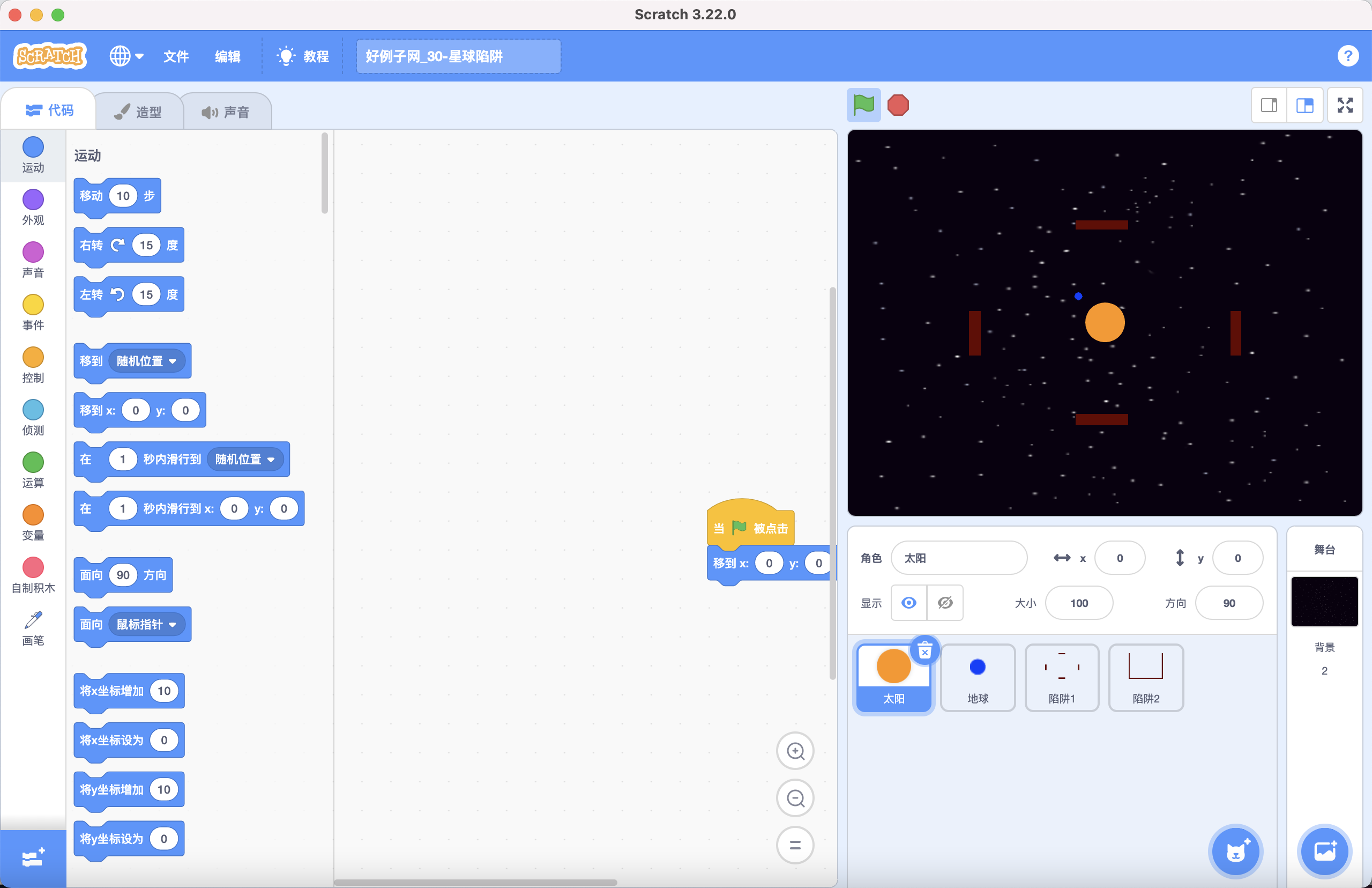Viewport: 1372px width, 888px height.
Task: Hide the sprite using the crossed eye icon
Action: 945,603
